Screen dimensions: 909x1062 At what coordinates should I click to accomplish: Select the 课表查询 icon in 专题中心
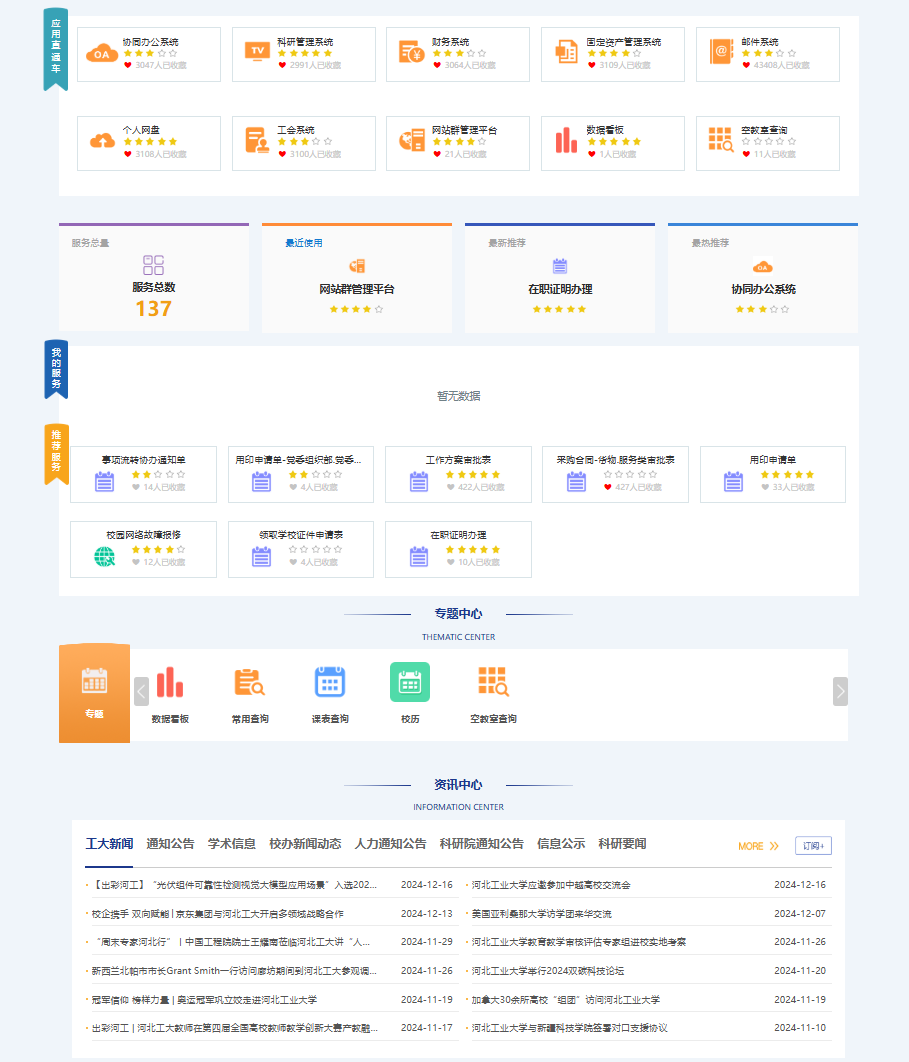click(331, 681)
